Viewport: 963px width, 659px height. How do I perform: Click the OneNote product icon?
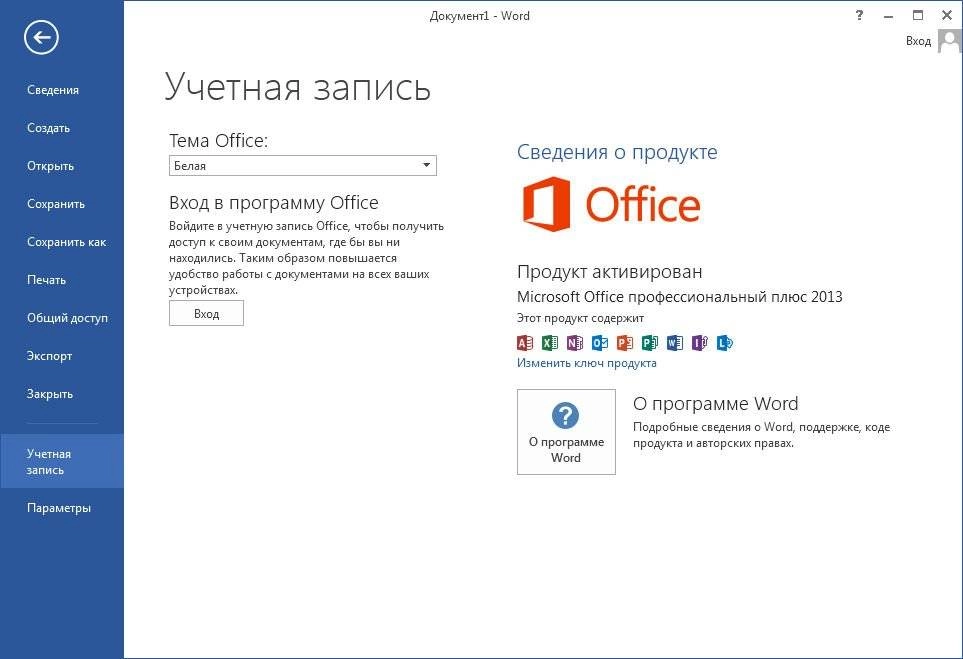575,343
